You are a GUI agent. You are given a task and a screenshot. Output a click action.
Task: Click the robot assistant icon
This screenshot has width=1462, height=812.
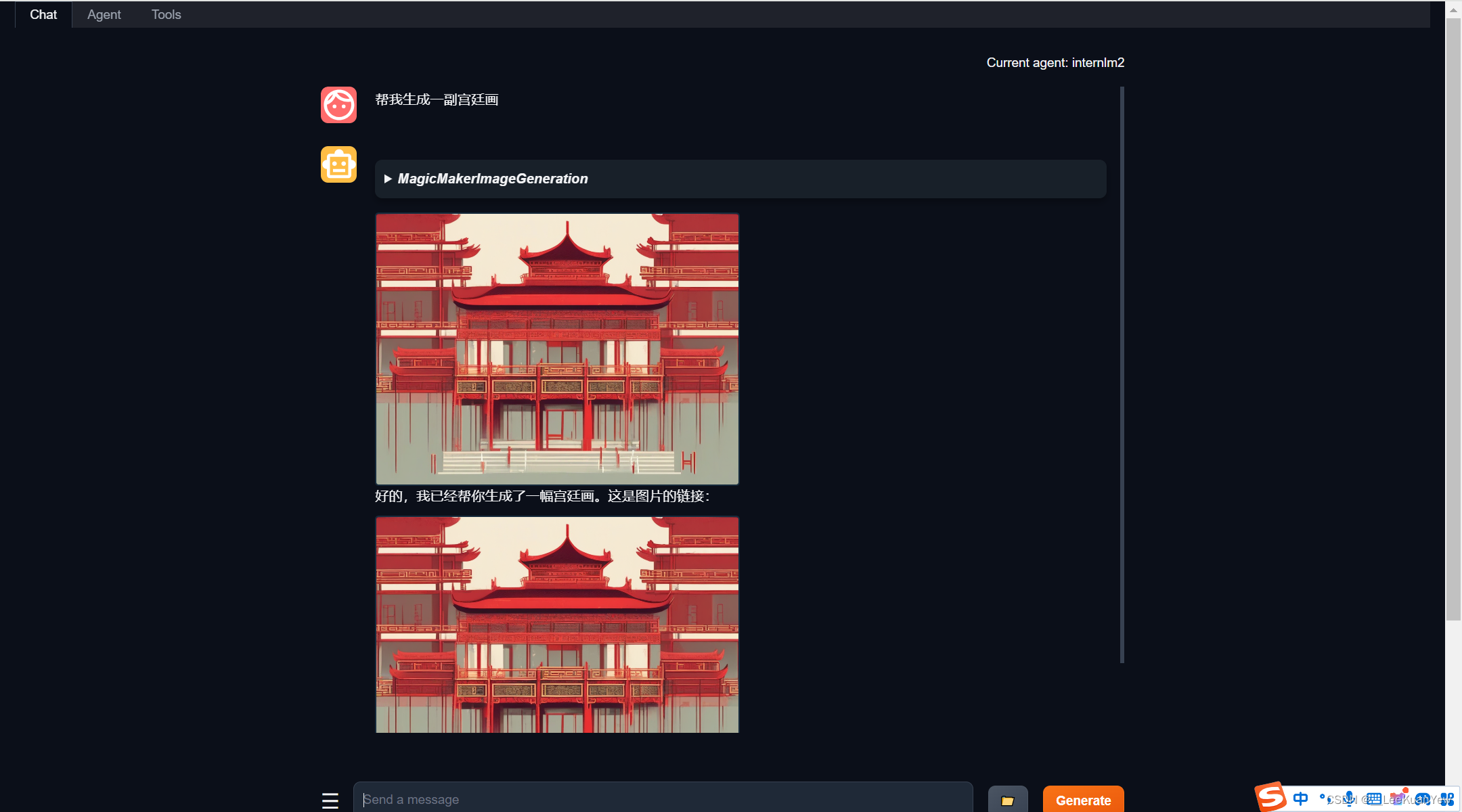click(339, 166)
